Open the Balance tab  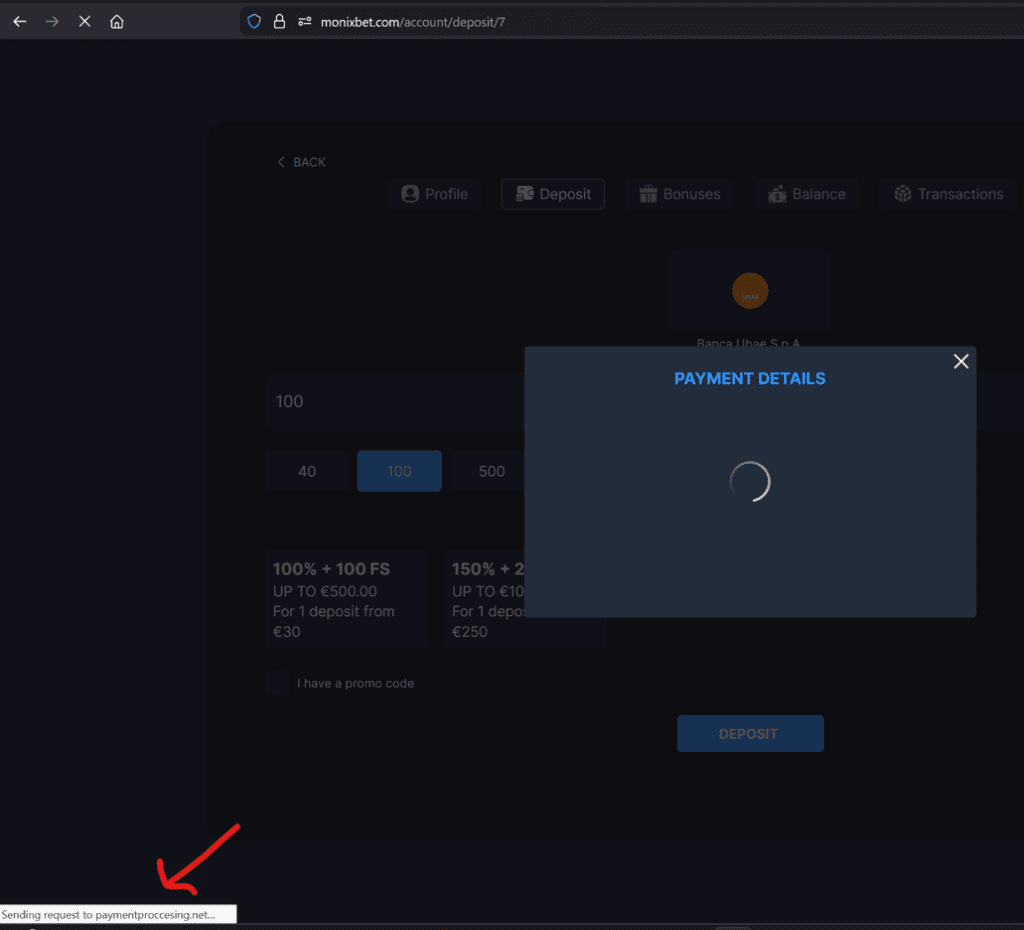tap(806, 194)
